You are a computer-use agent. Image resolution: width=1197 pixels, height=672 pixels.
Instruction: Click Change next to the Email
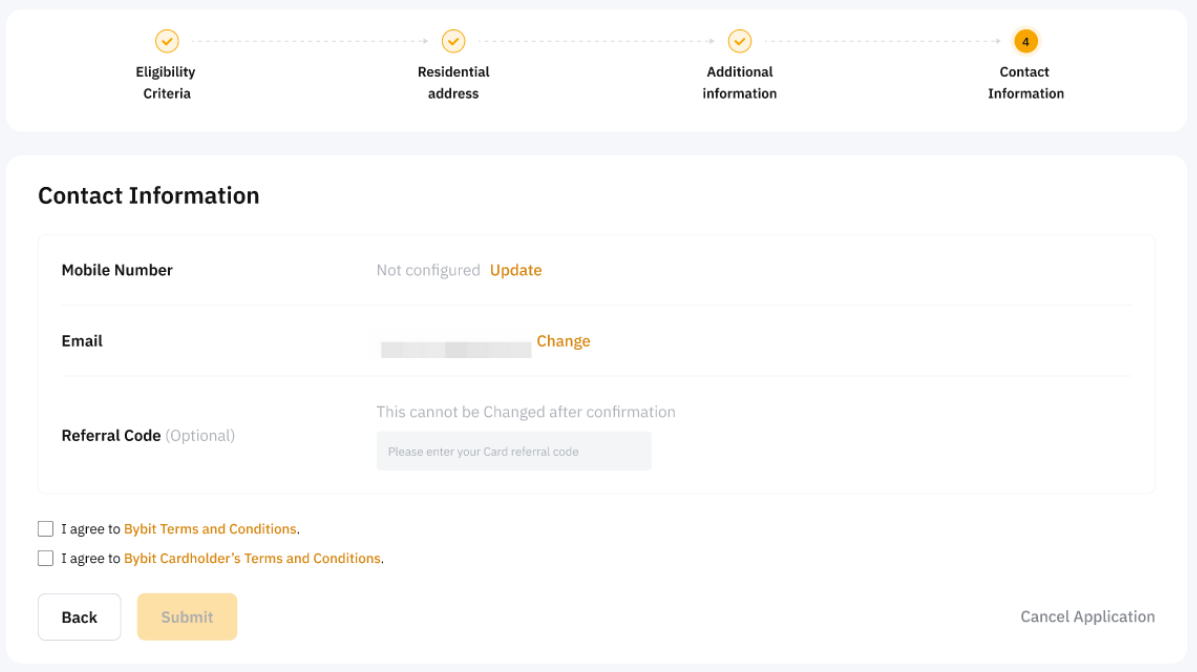click(x=563, y=341)
